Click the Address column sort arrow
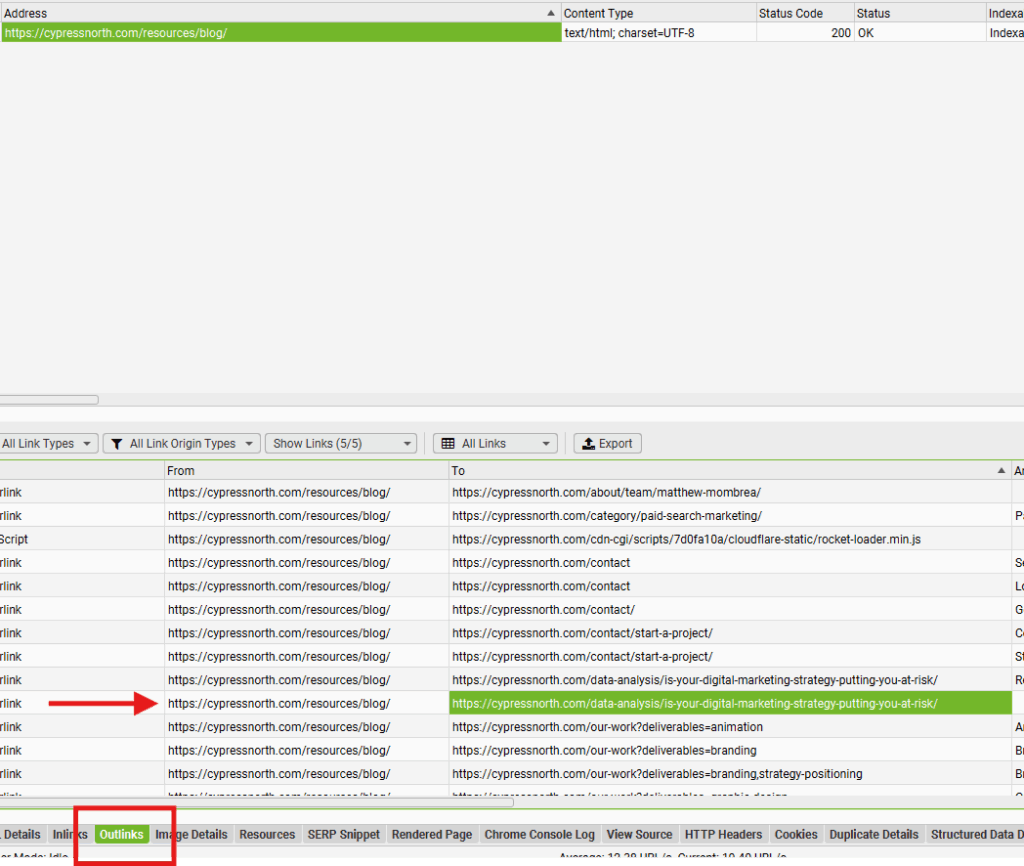 [551, 13]
